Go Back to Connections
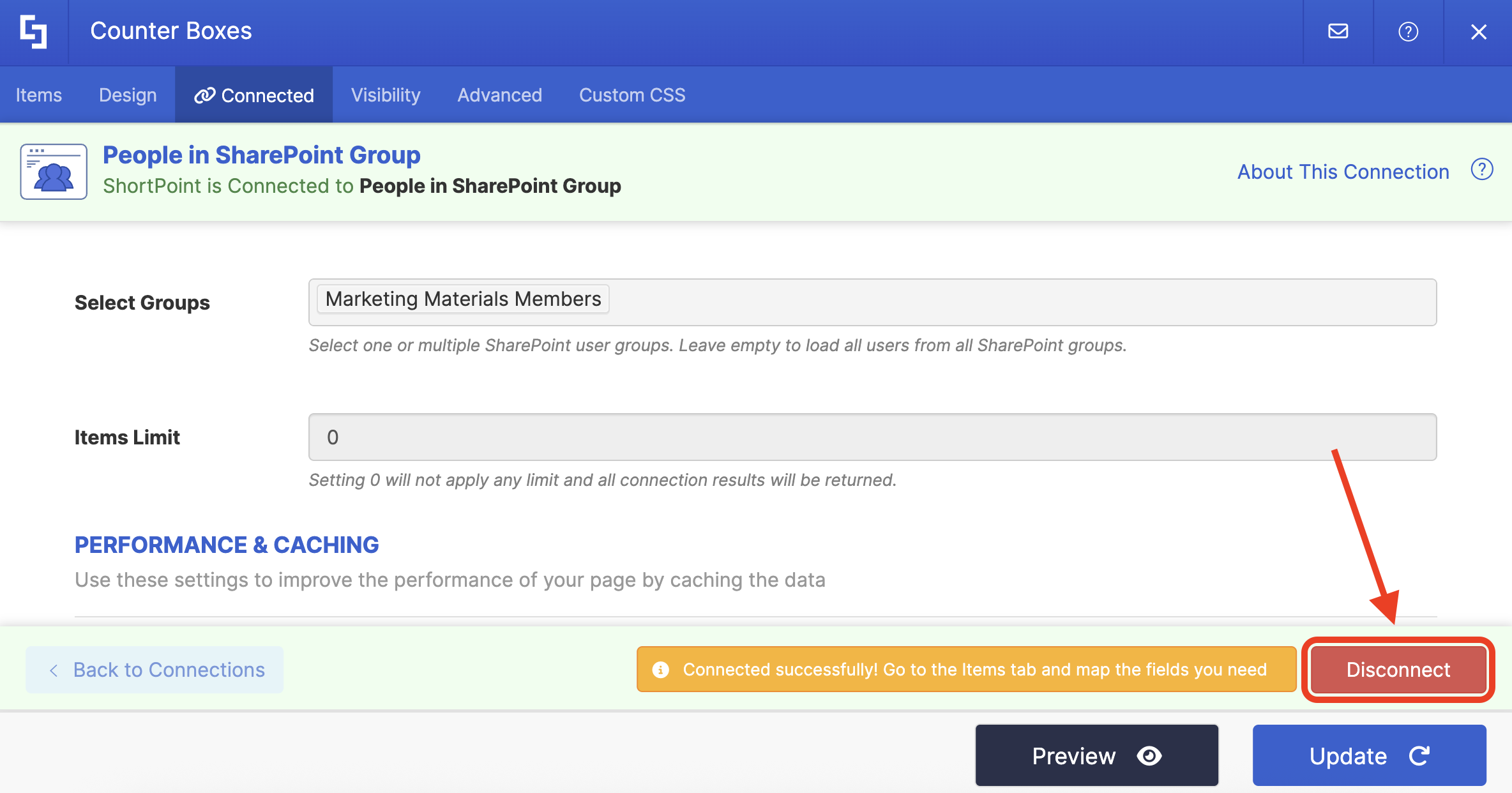The image size is (1512, 793). [x=155, y=670]
